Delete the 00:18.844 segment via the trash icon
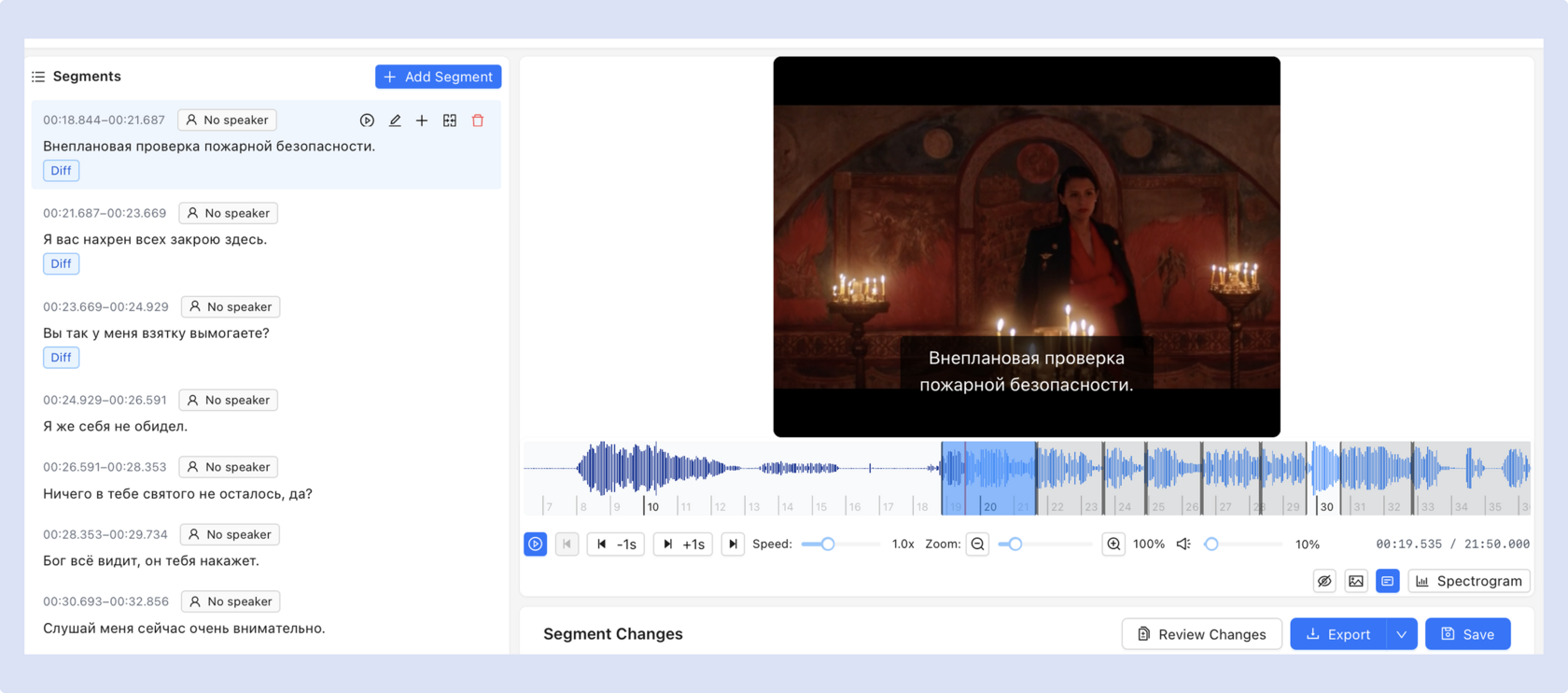Viewport: 1568px width, 693px height. pyautogui.click(x=478, y=120)
